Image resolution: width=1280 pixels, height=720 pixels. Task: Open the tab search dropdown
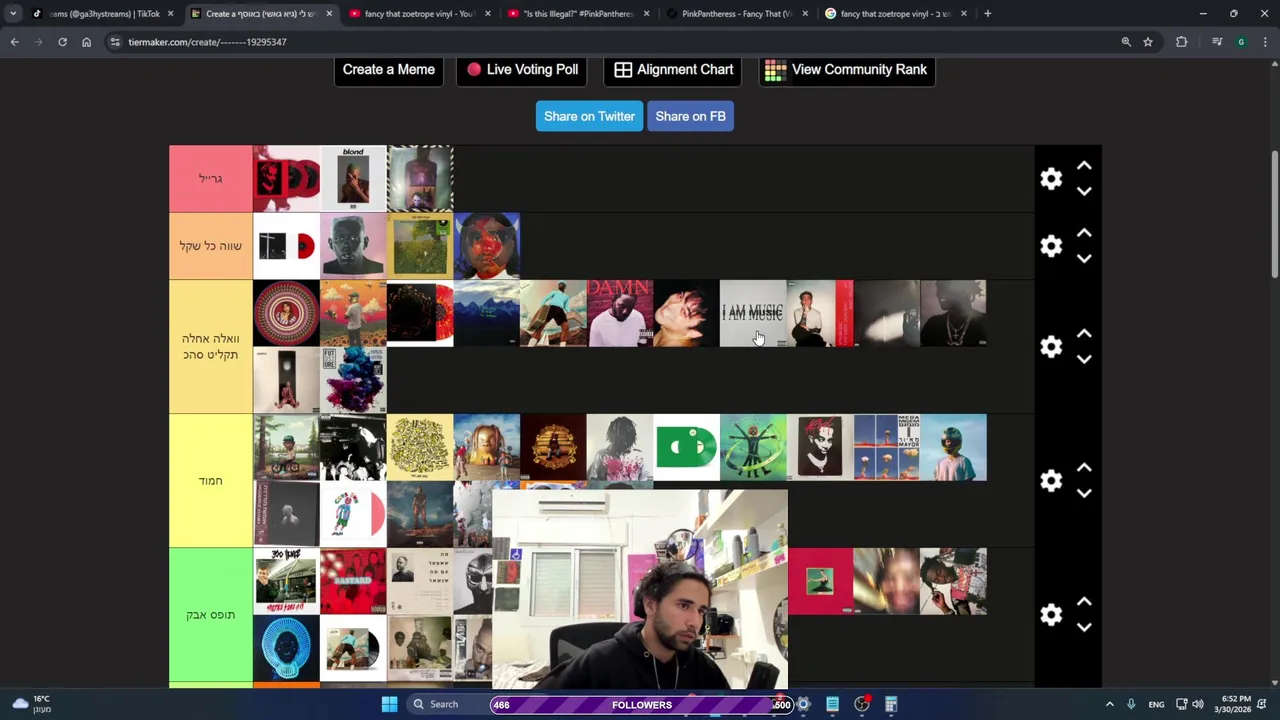[x=13, y=14]
